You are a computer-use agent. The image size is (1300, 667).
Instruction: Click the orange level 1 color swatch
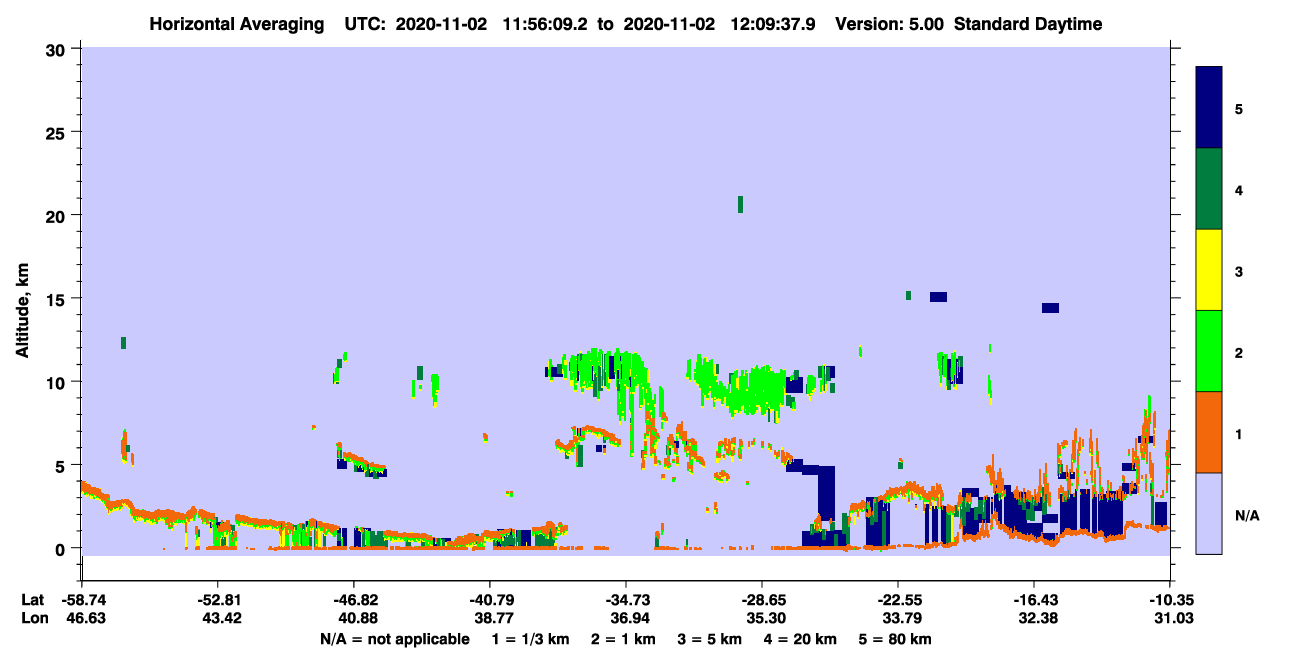[x=1209, y=432]
